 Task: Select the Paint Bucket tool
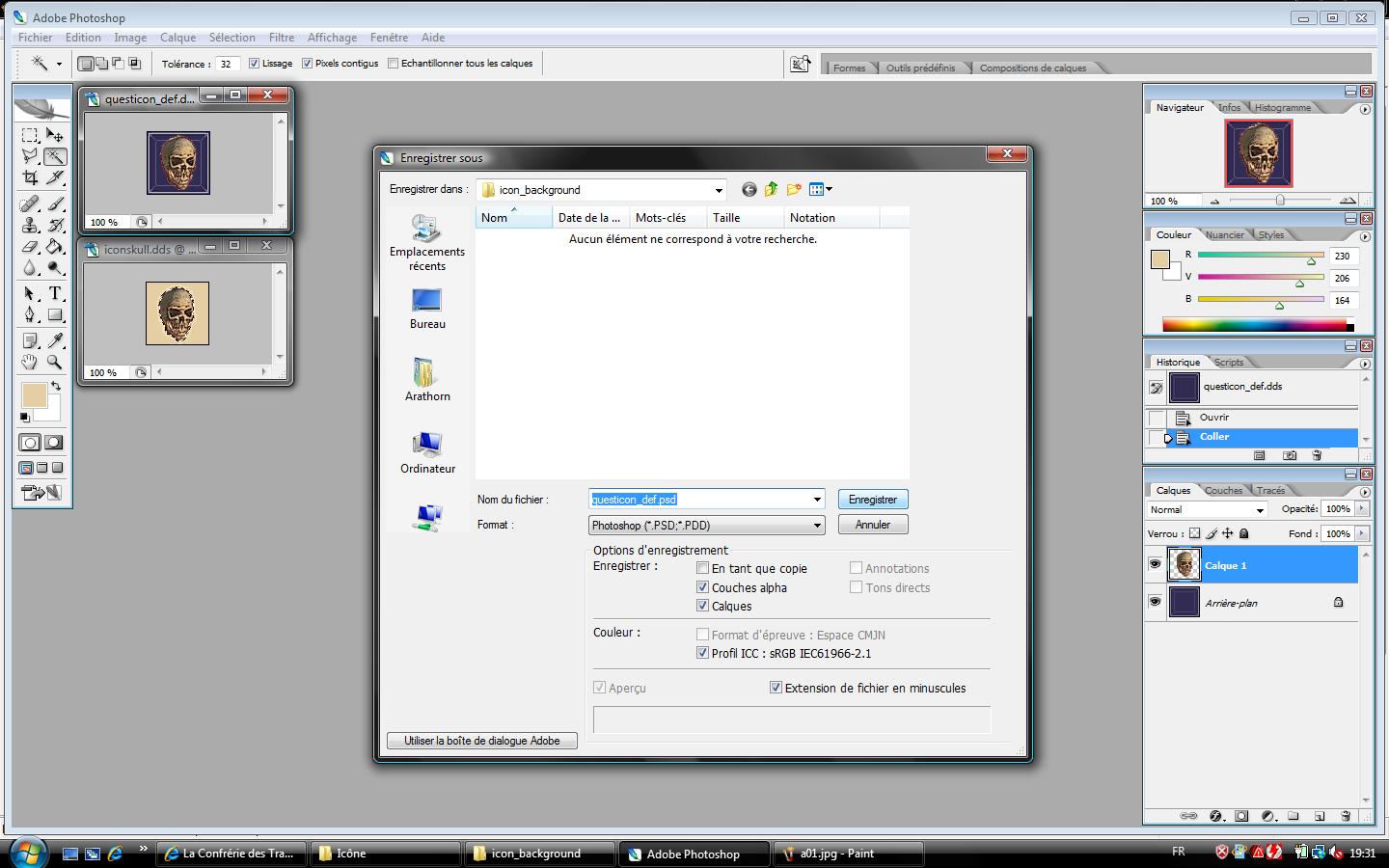[x=55, y=246]
